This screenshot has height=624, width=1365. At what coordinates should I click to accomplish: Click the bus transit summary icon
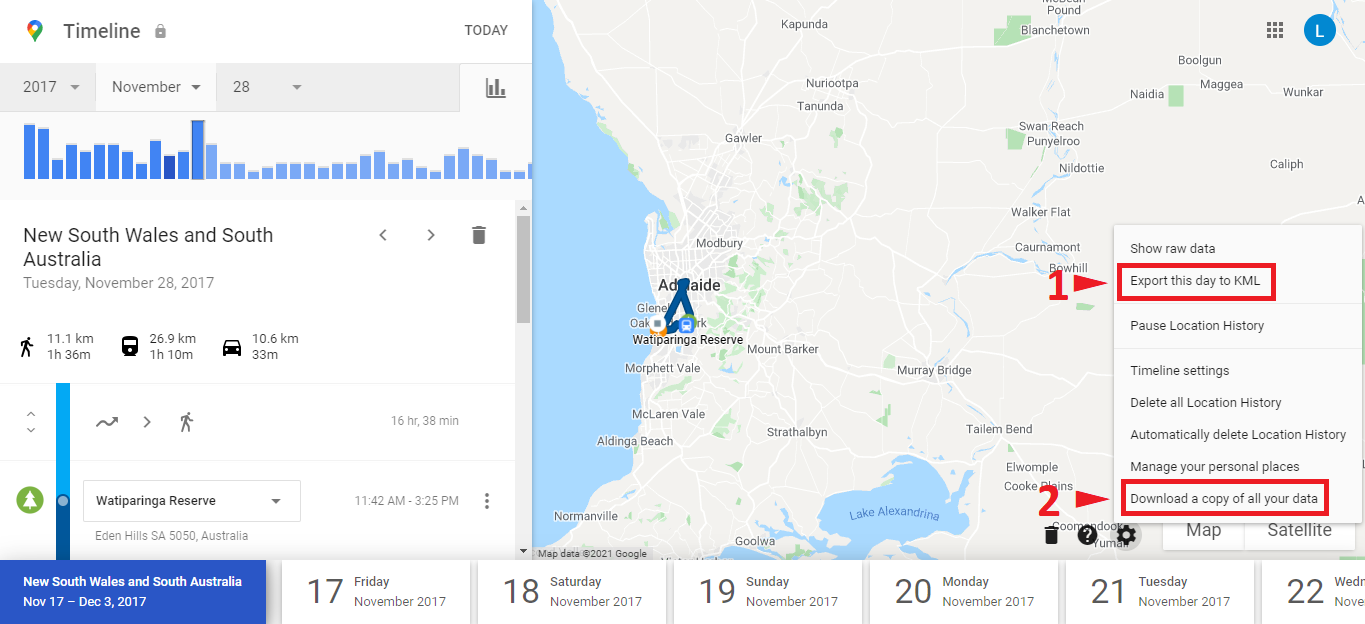pos(130,347)
